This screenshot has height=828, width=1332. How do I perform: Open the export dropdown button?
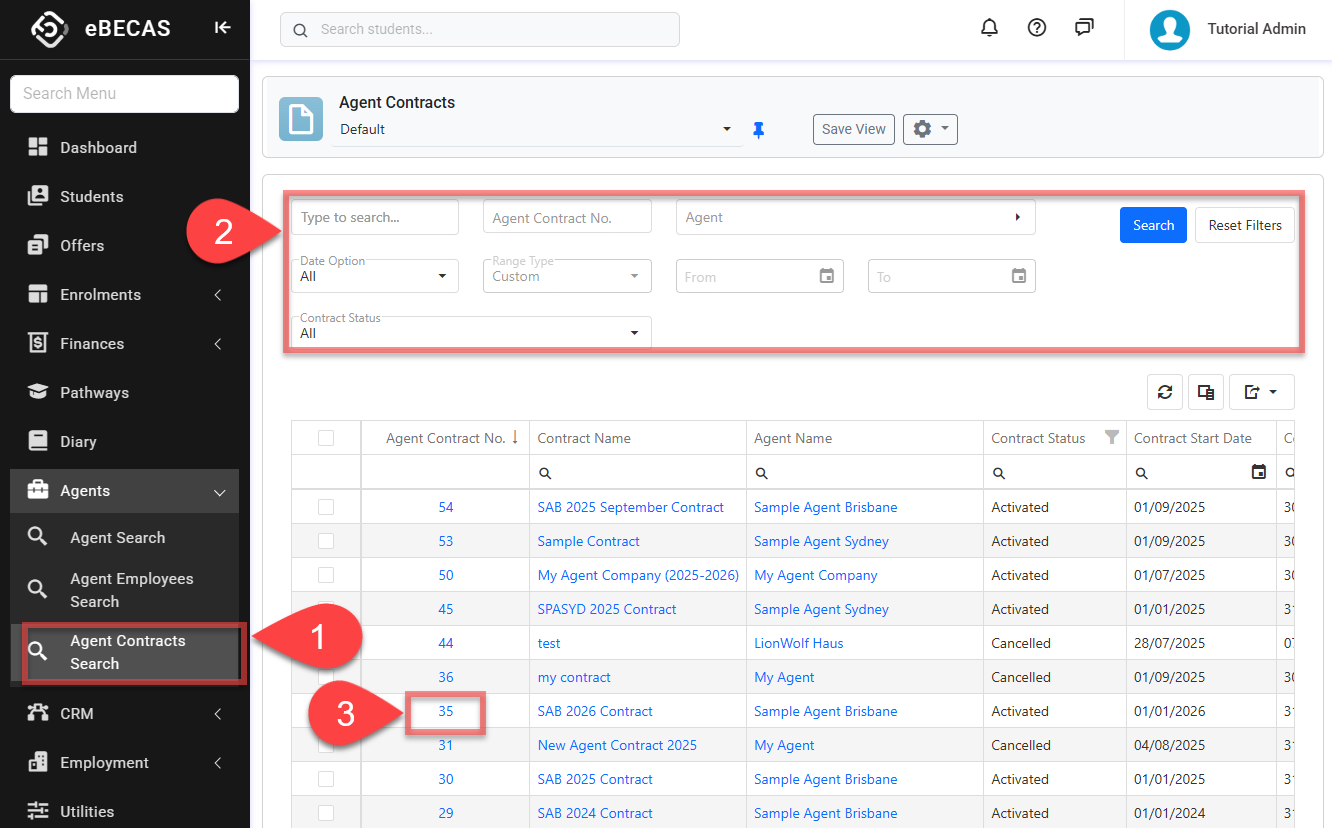tap(1261, 392)
